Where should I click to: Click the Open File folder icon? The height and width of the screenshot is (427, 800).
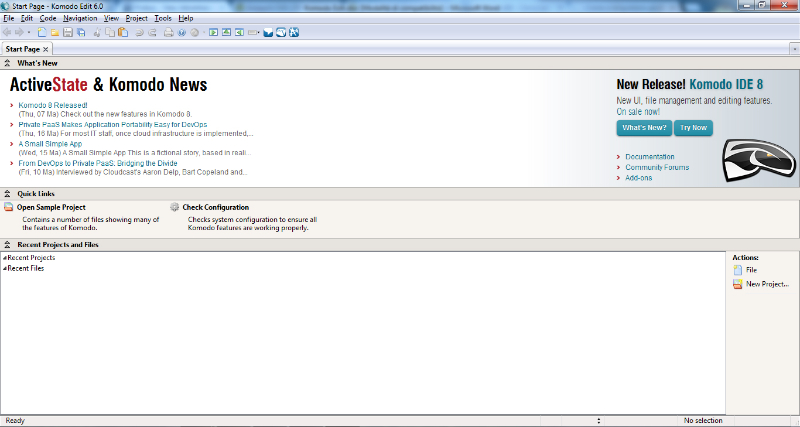coord(55,32)
